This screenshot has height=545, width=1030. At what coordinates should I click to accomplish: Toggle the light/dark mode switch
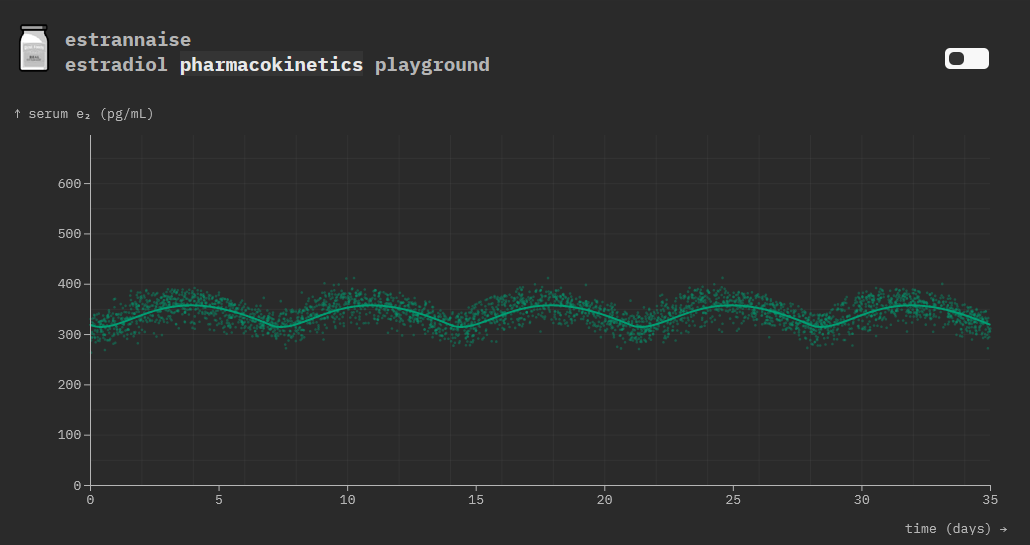point(966,59)
